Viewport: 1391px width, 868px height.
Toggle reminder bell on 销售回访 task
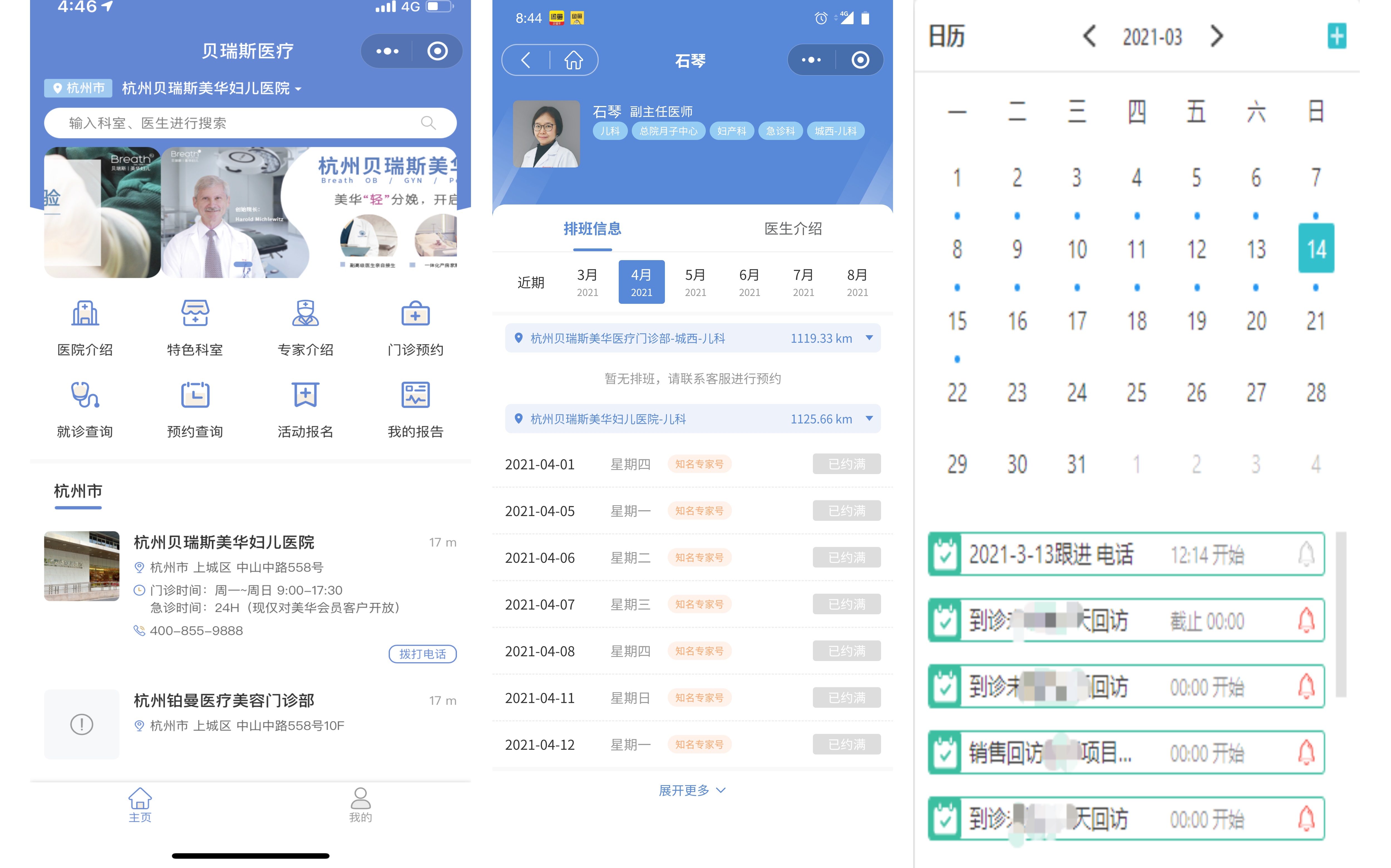tap(1306, 752)
